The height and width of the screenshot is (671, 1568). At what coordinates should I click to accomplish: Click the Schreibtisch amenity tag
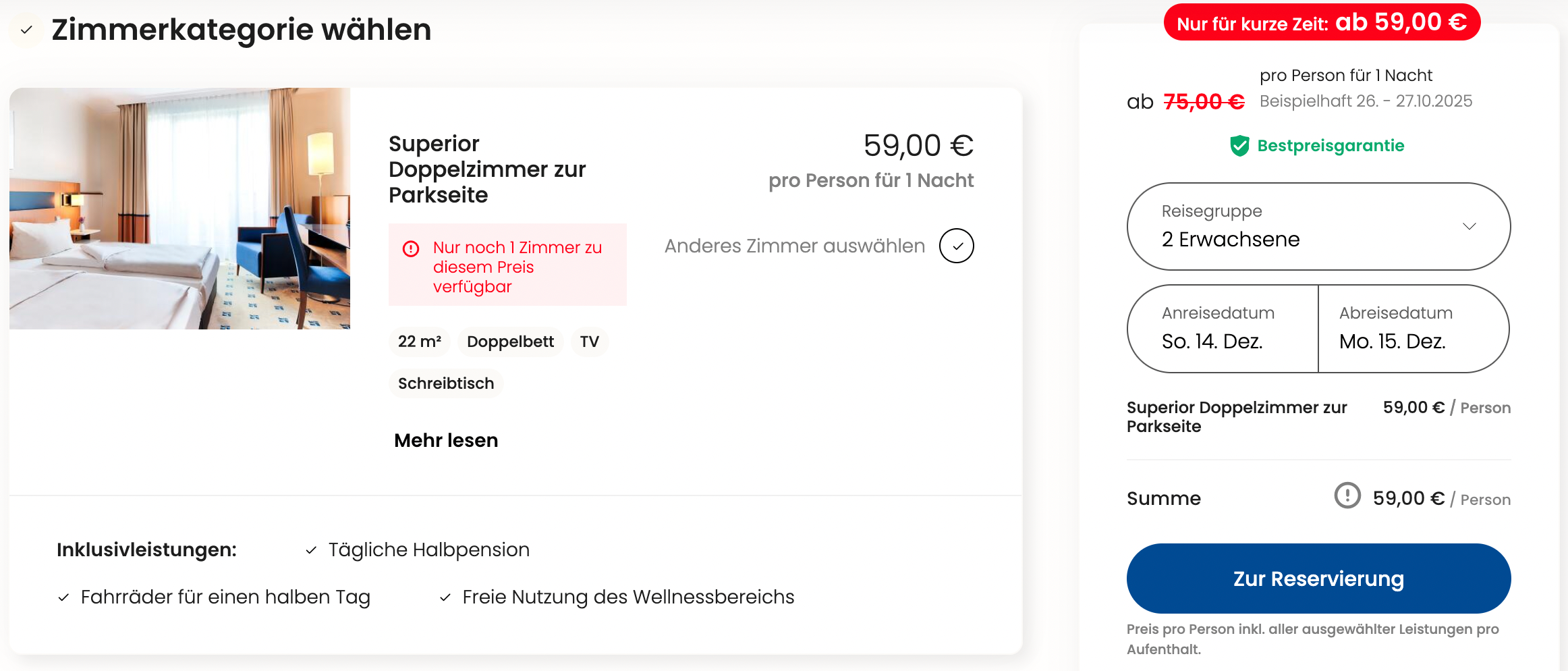[446, 383]
